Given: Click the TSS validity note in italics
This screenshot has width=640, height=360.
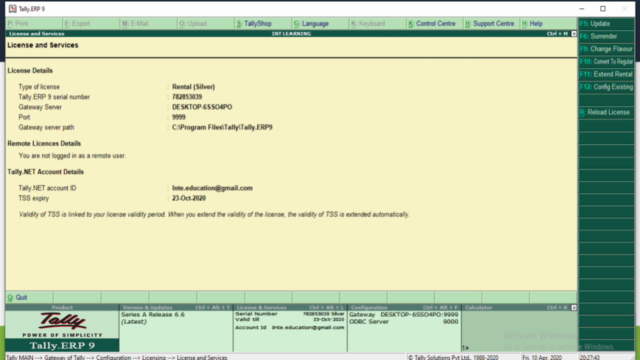Looking at the screenshot, I should tap(214, 214).
